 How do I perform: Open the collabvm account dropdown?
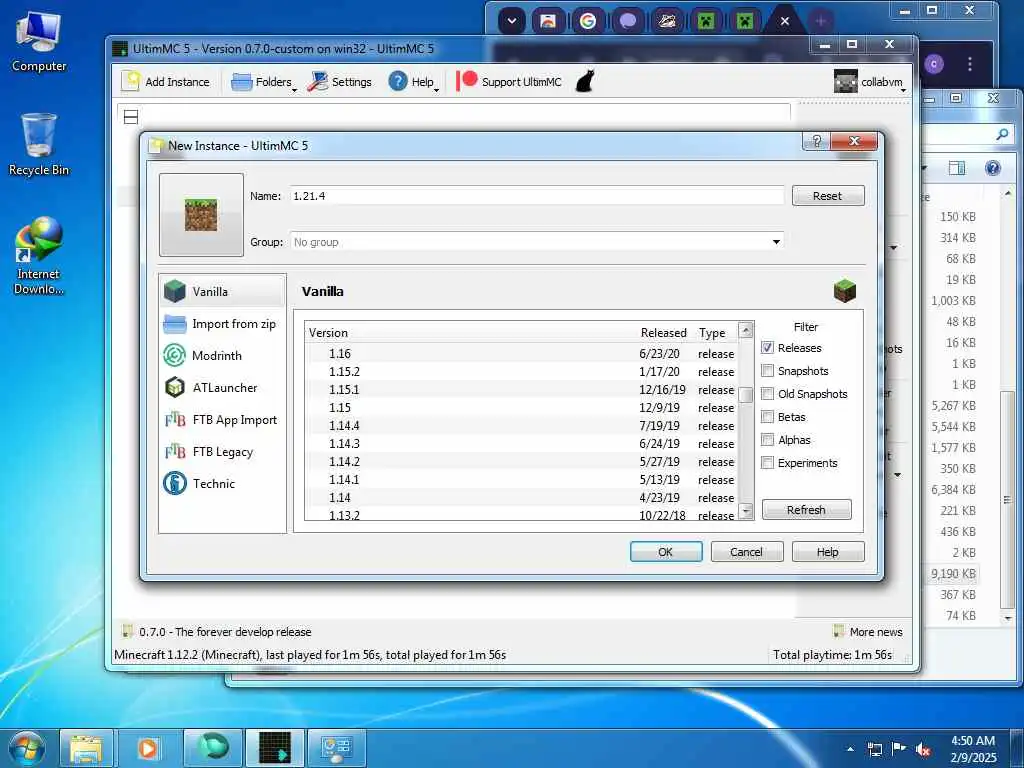pos(871,82)
